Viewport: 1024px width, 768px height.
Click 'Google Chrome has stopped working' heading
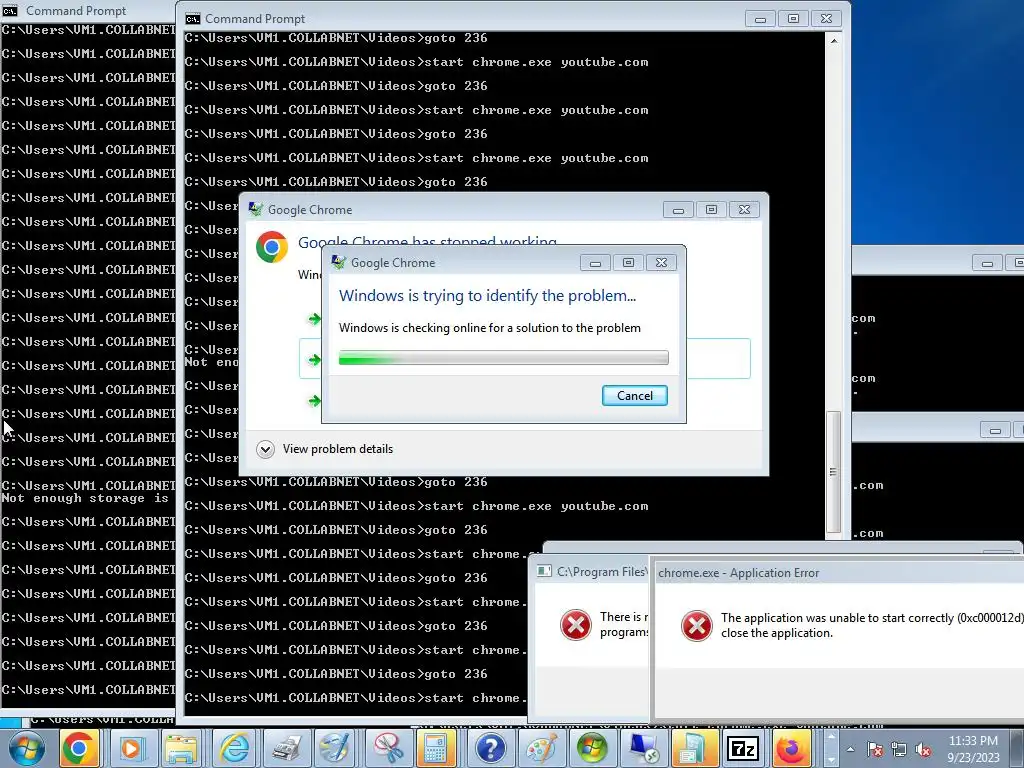click(x=427, y=241)
